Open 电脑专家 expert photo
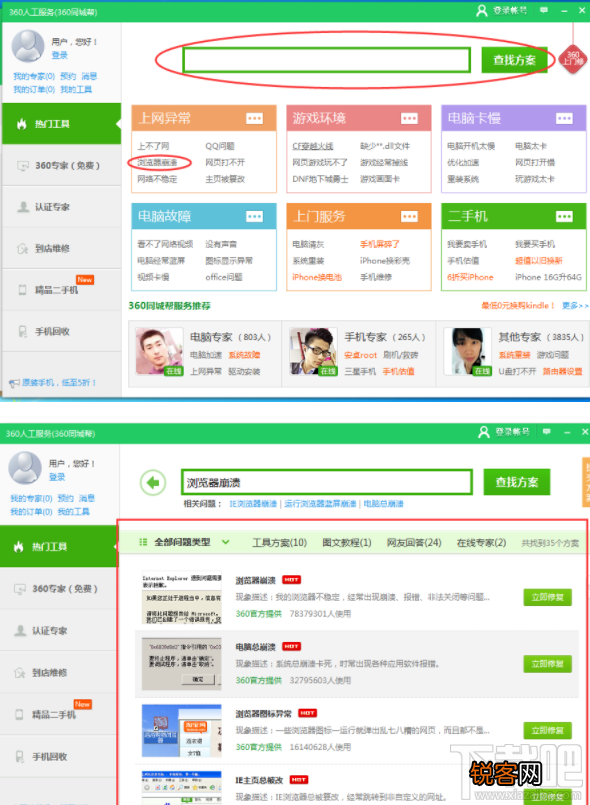Screen dimensions: 590x805 159,352
